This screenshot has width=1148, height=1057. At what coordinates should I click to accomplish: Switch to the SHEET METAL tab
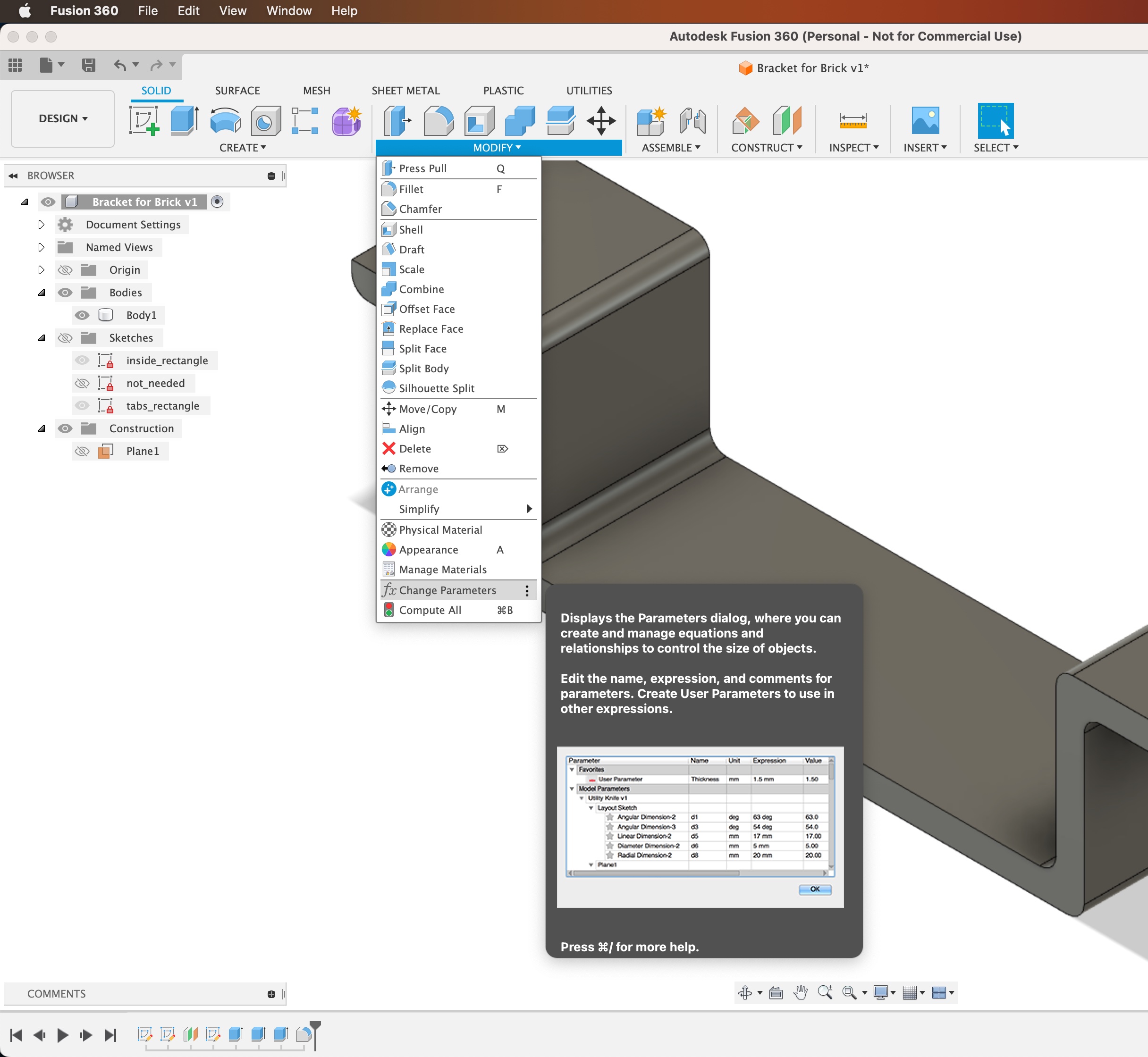click(x=406, y=91)
